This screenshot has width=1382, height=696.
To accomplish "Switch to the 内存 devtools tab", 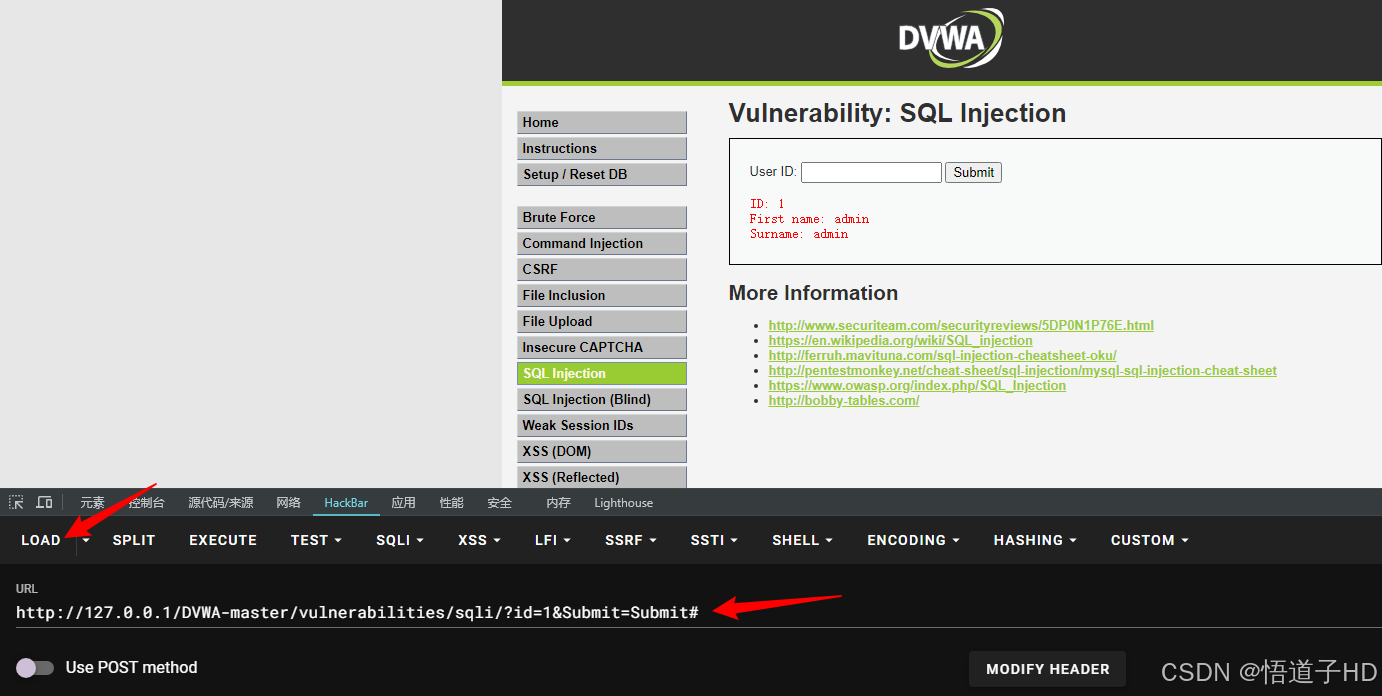I will point(558,503).
